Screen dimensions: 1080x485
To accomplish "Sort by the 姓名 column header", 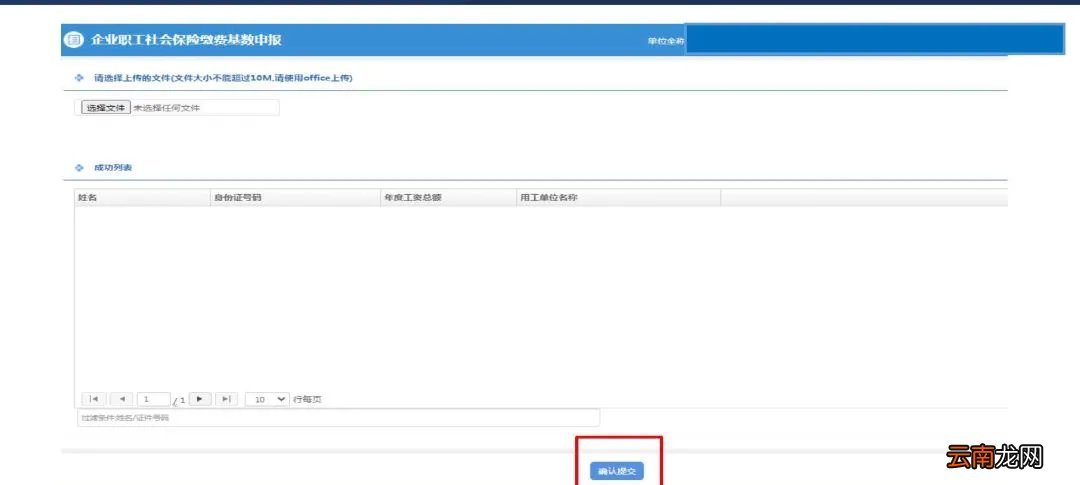I will pos(88,198).
